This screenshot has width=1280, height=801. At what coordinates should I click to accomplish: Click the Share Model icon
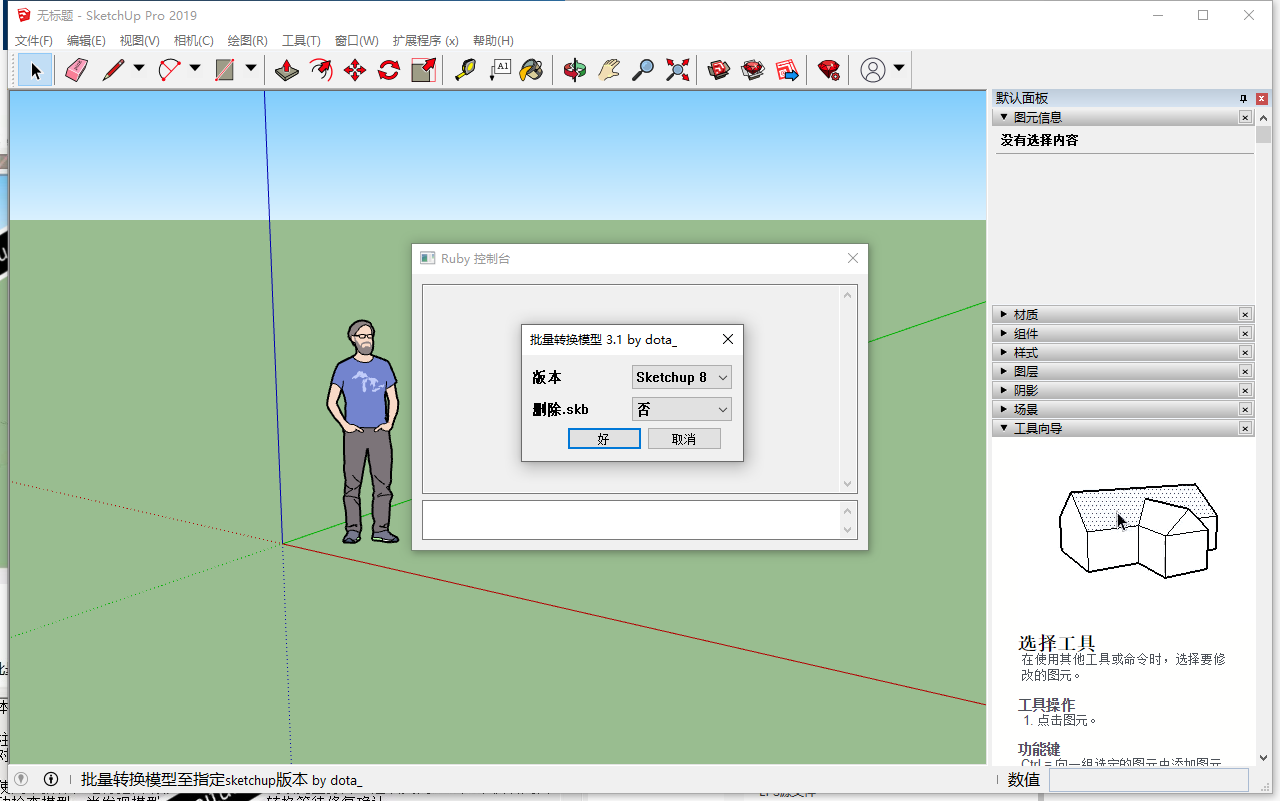pos(753,70)
